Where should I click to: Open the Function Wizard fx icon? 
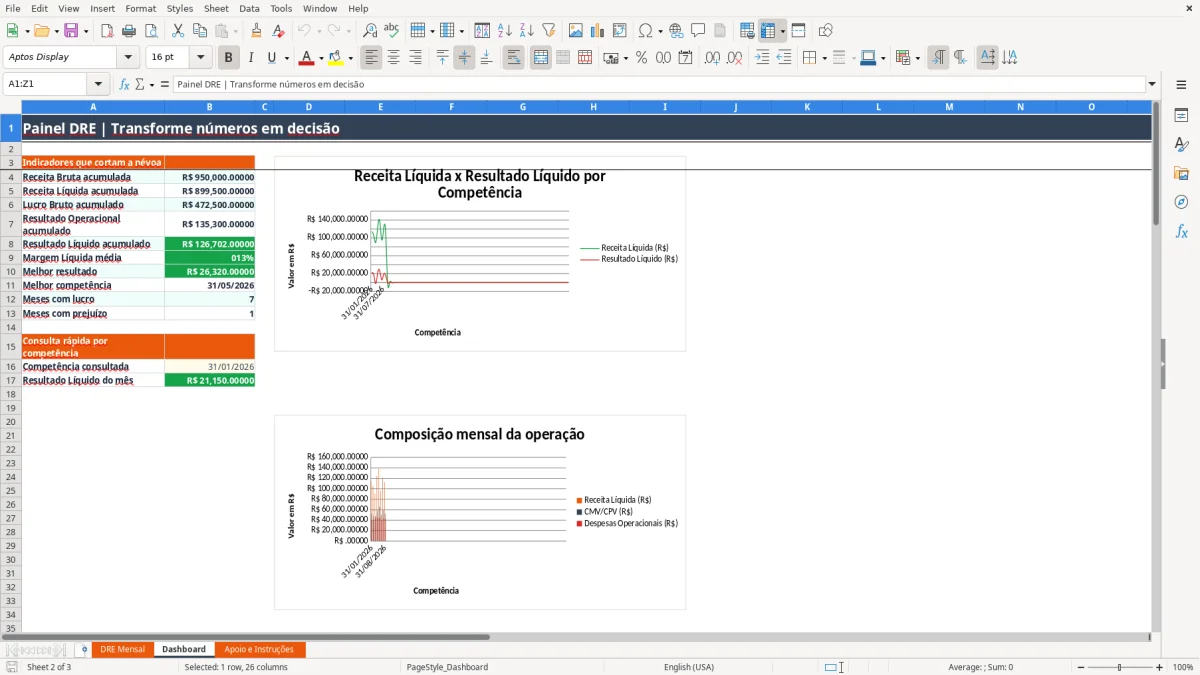125,84
